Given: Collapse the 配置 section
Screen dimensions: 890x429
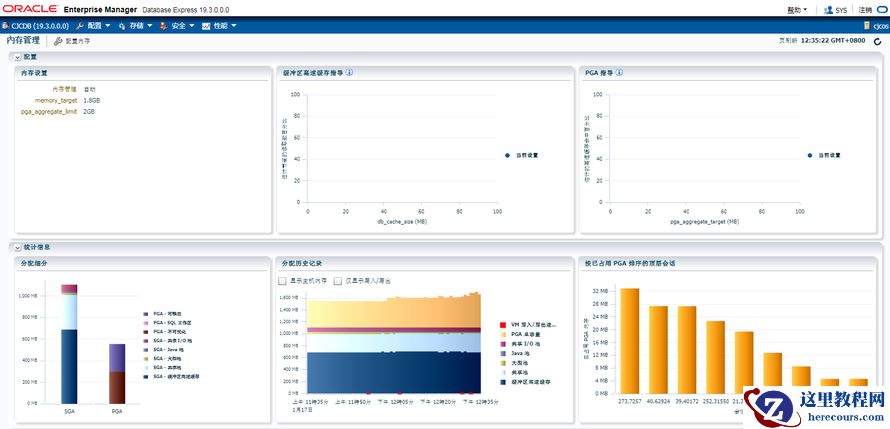Looking at the screenshot, I should point(18,57).
